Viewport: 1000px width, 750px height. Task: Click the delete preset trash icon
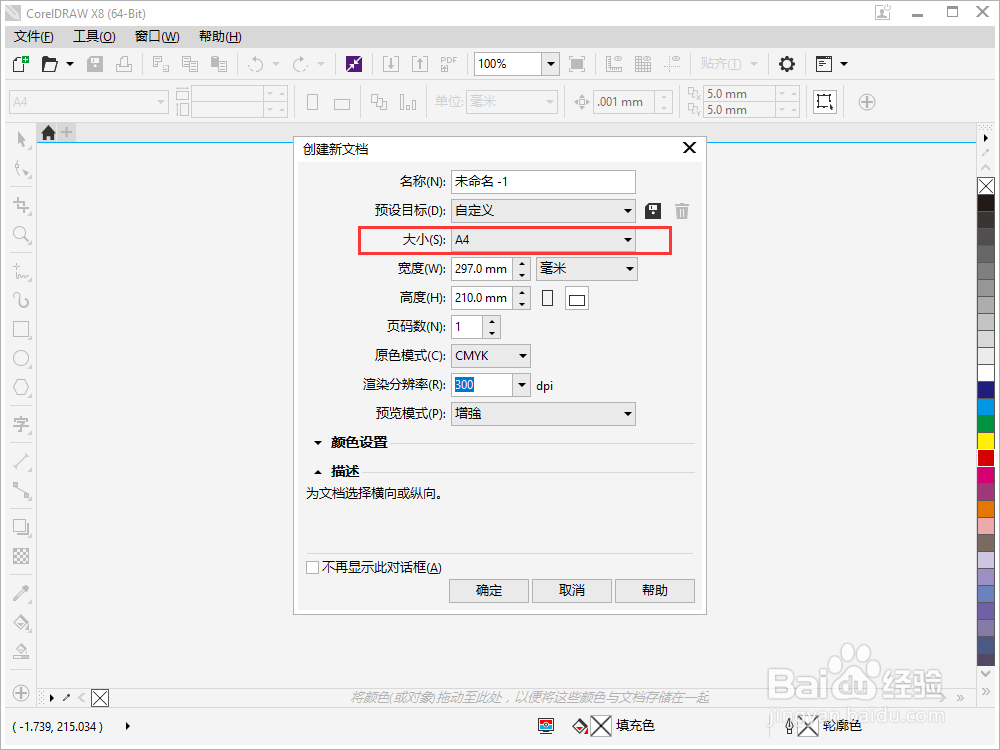coord(682,211)
